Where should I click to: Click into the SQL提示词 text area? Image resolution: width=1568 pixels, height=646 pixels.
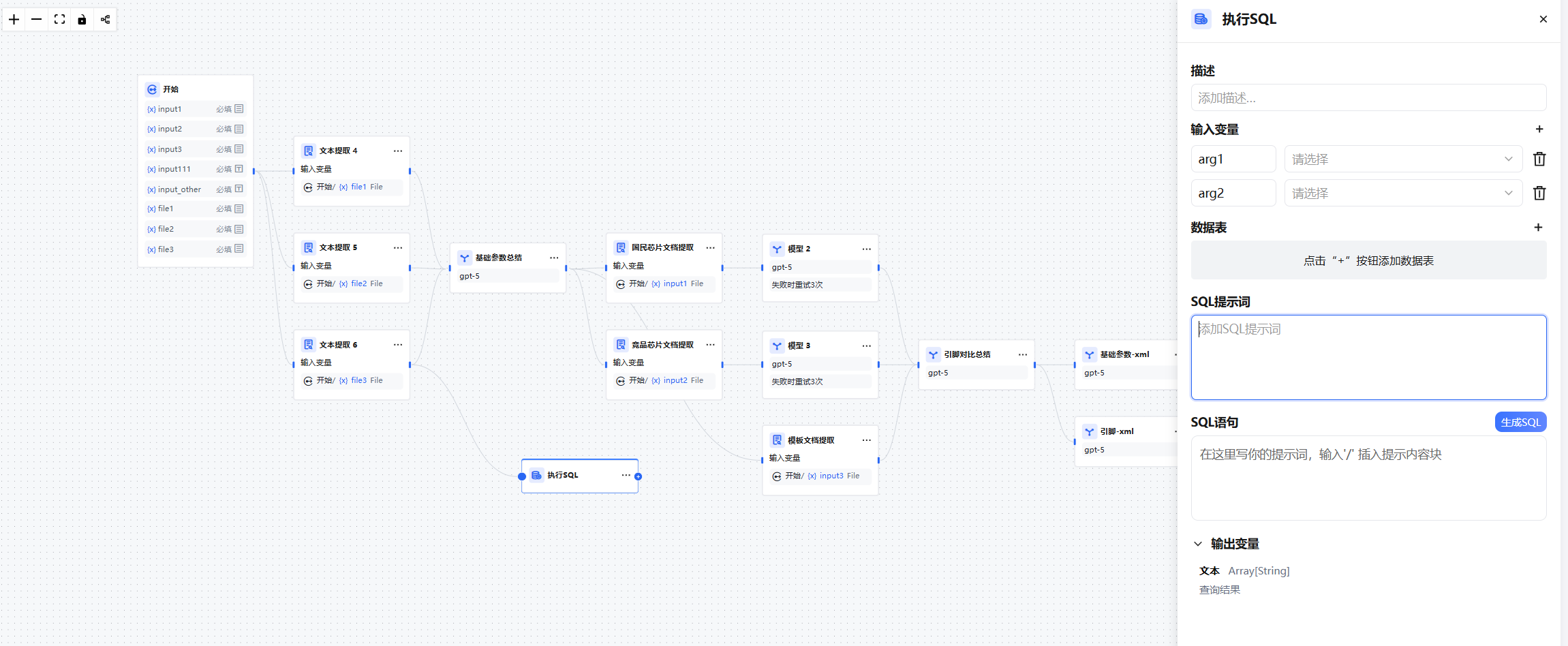pos(1368,357)
